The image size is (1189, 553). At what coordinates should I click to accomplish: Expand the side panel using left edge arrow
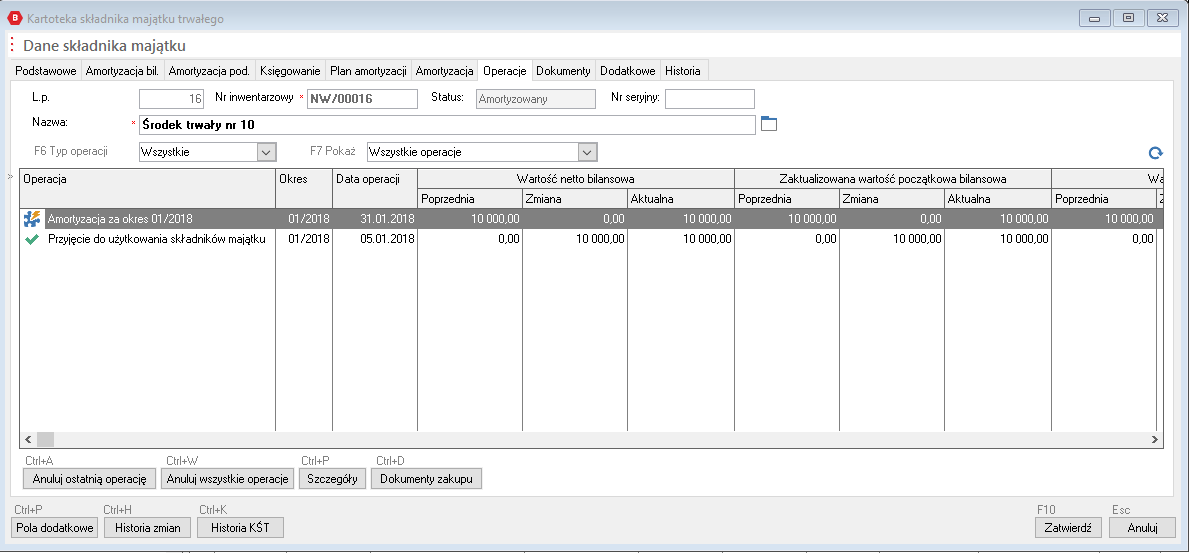tap(11, 177)
